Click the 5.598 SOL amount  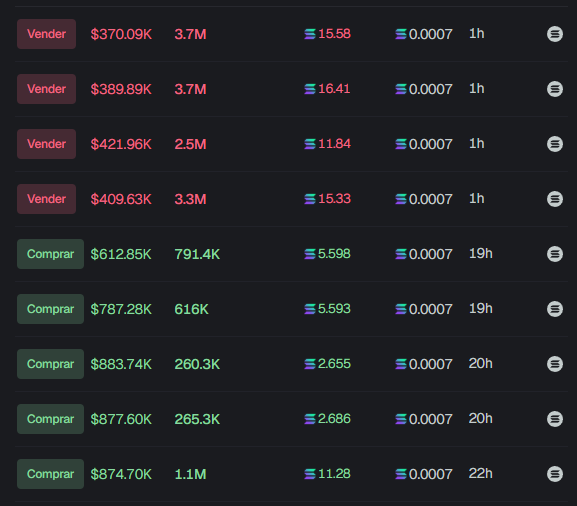tap(334, 254)
